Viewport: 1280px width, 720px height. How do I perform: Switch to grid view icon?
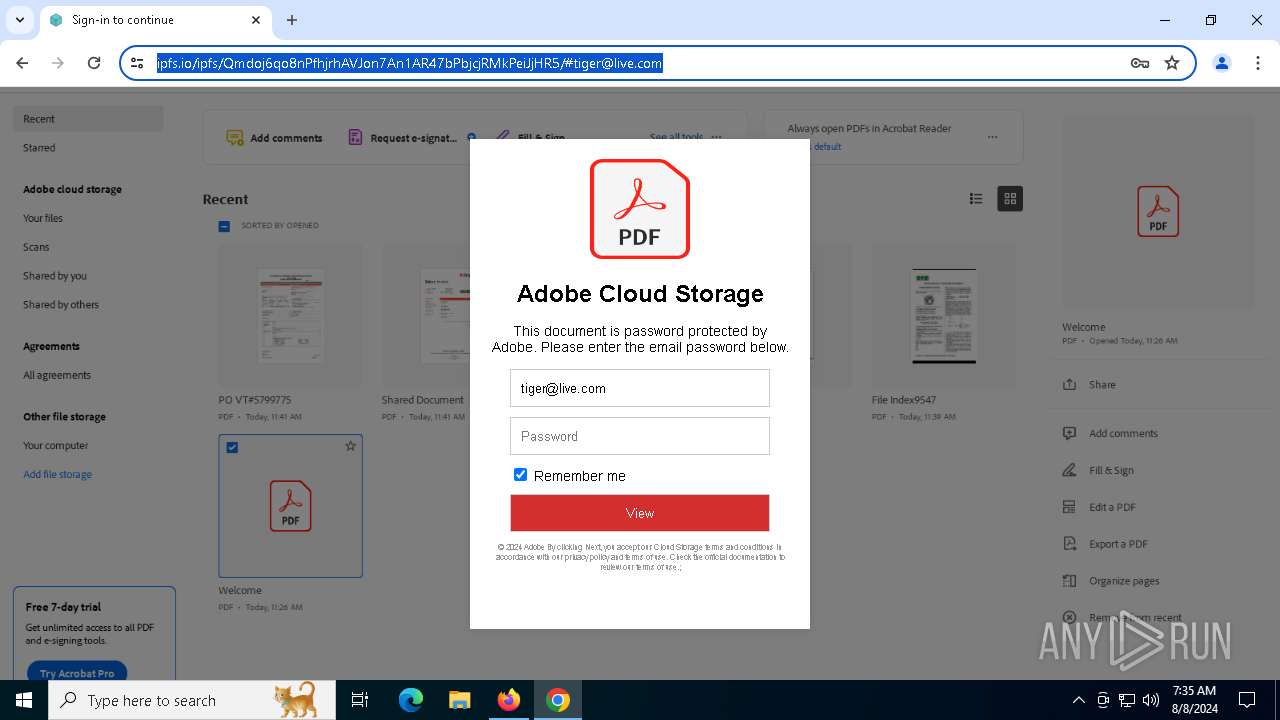(x=1010, y=199)
